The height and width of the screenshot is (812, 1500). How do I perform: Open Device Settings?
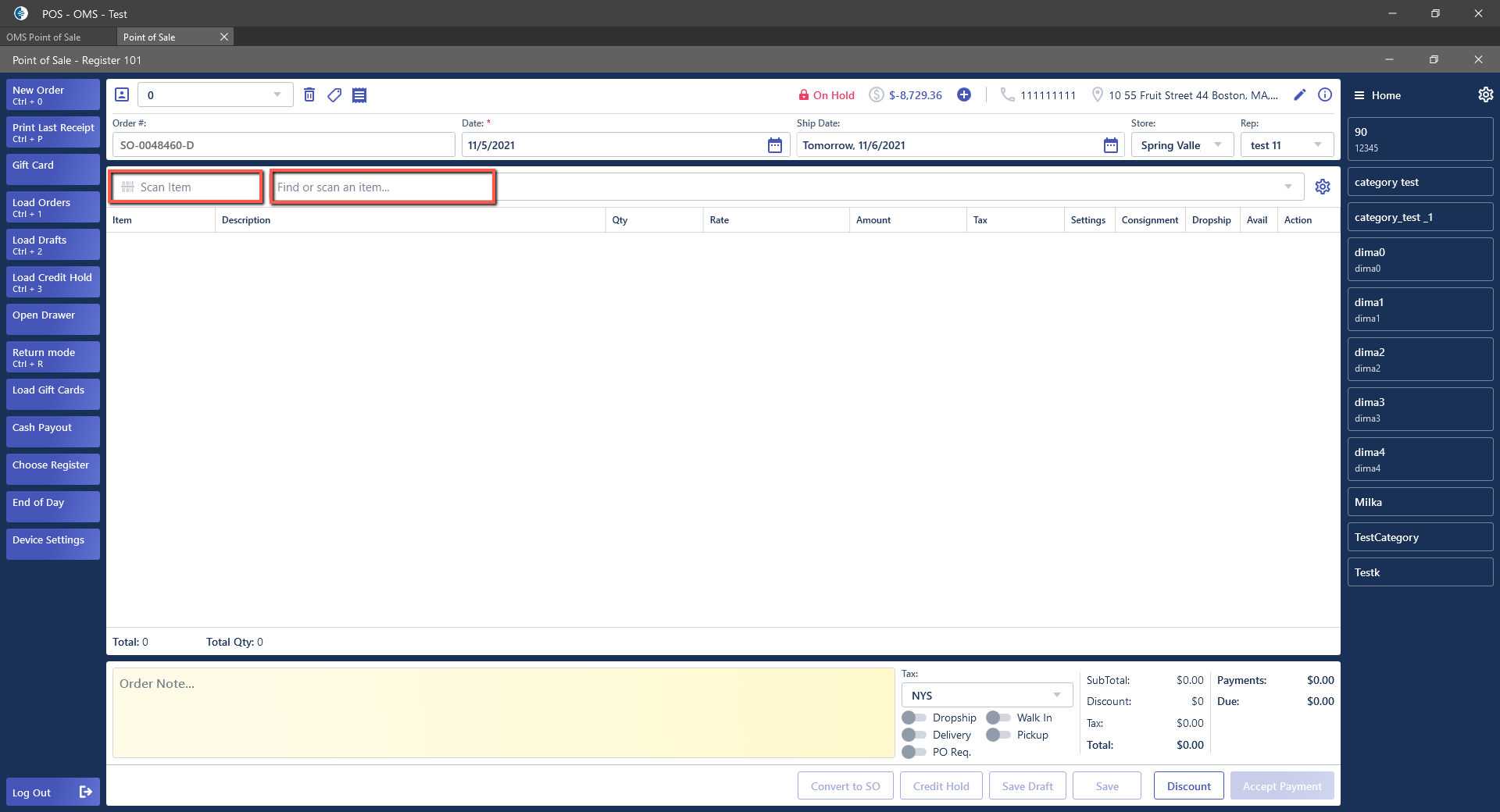tap(53, 544)
